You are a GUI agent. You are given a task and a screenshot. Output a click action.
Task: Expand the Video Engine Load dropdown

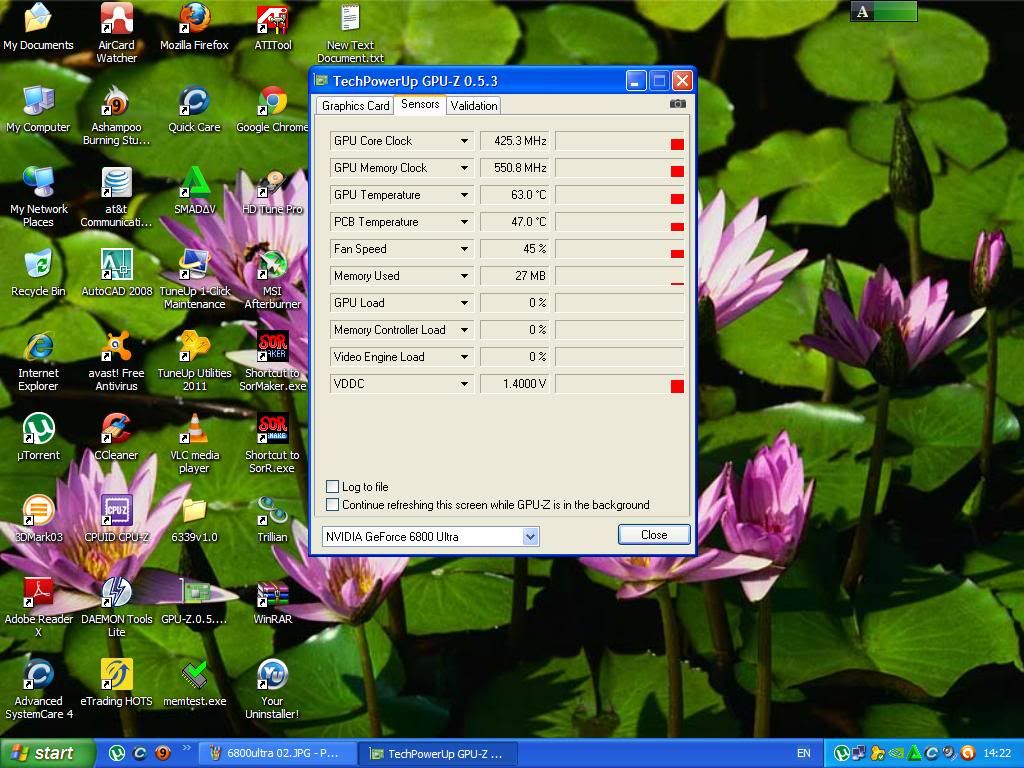[464, 357]
